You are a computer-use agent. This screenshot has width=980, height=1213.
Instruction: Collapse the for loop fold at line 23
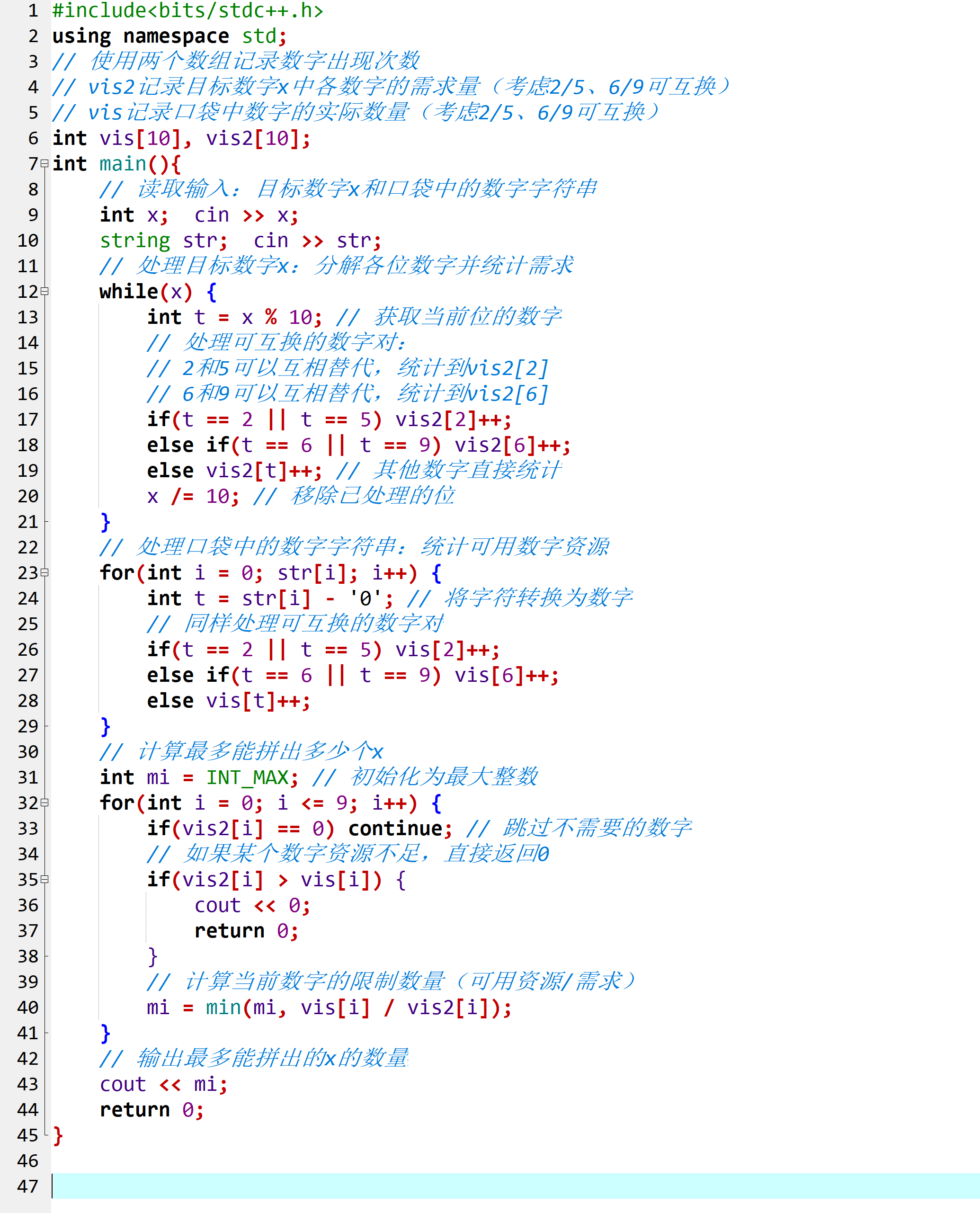[45, 572]
